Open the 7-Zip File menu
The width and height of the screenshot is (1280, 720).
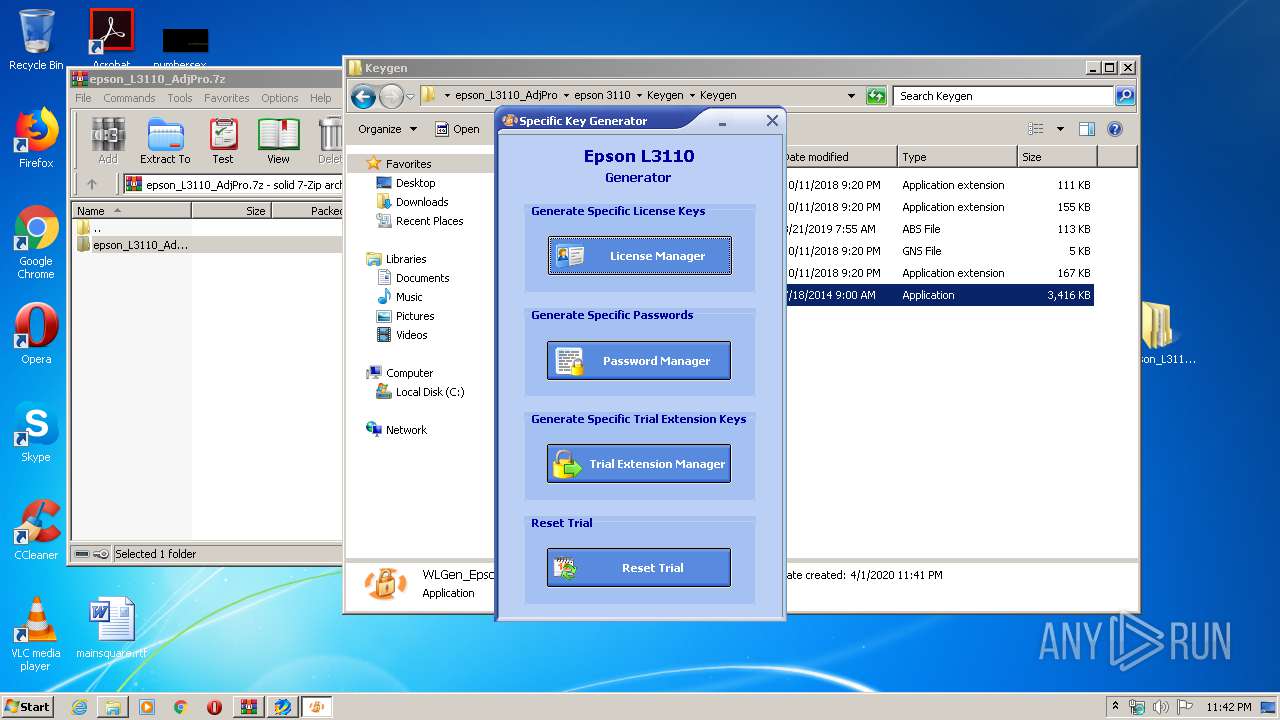83,98
